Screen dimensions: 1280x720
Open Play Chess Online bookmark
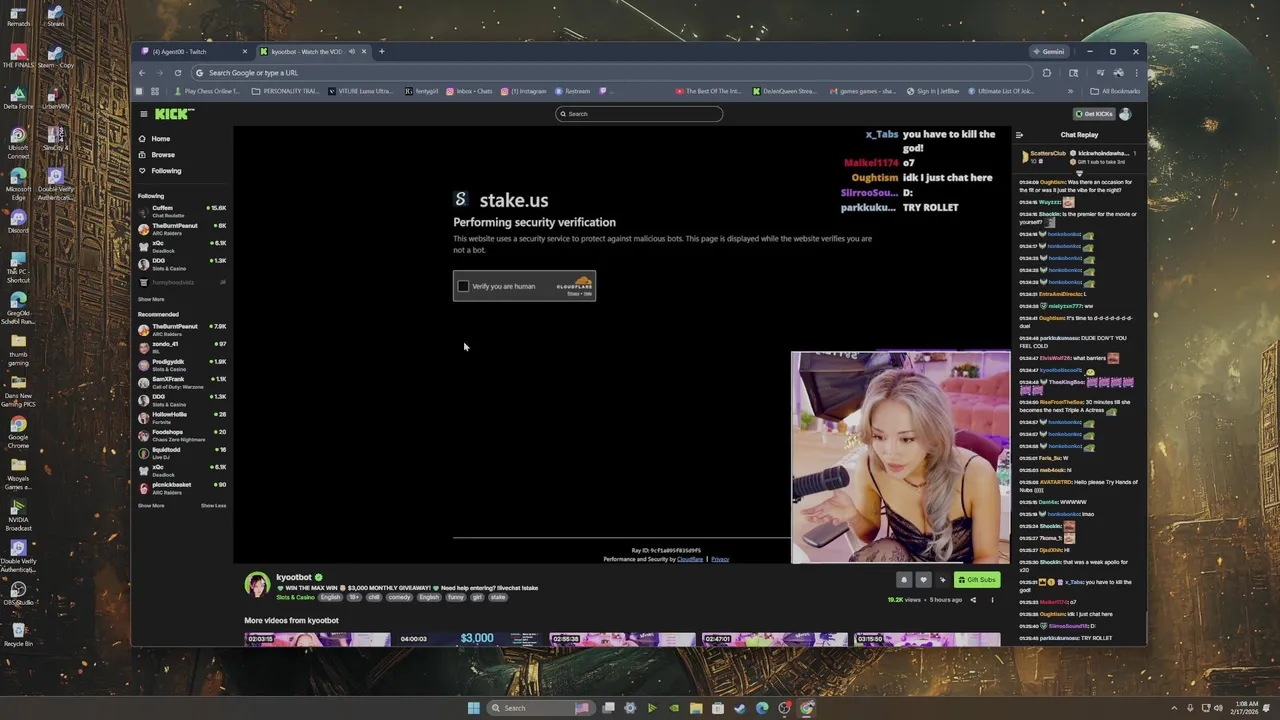coord(206,91)
